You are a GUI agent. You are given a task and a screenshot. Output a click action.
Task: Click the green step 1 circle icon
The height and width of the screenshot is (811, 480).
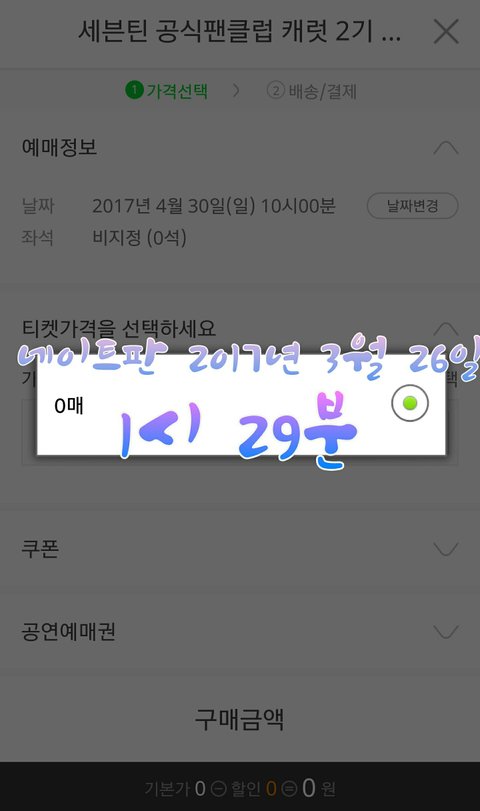click(134, 90)
